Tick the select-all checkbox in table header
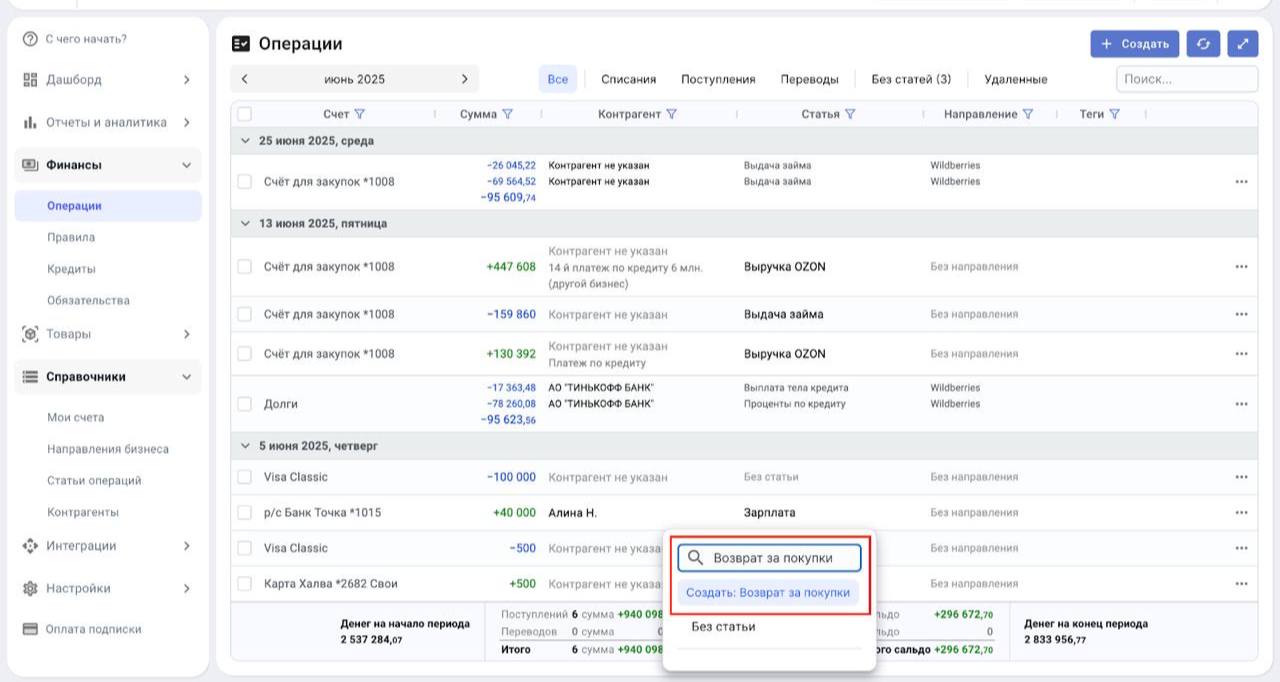Viewport: 1280px width, 682px height. (x=245, y=114)
